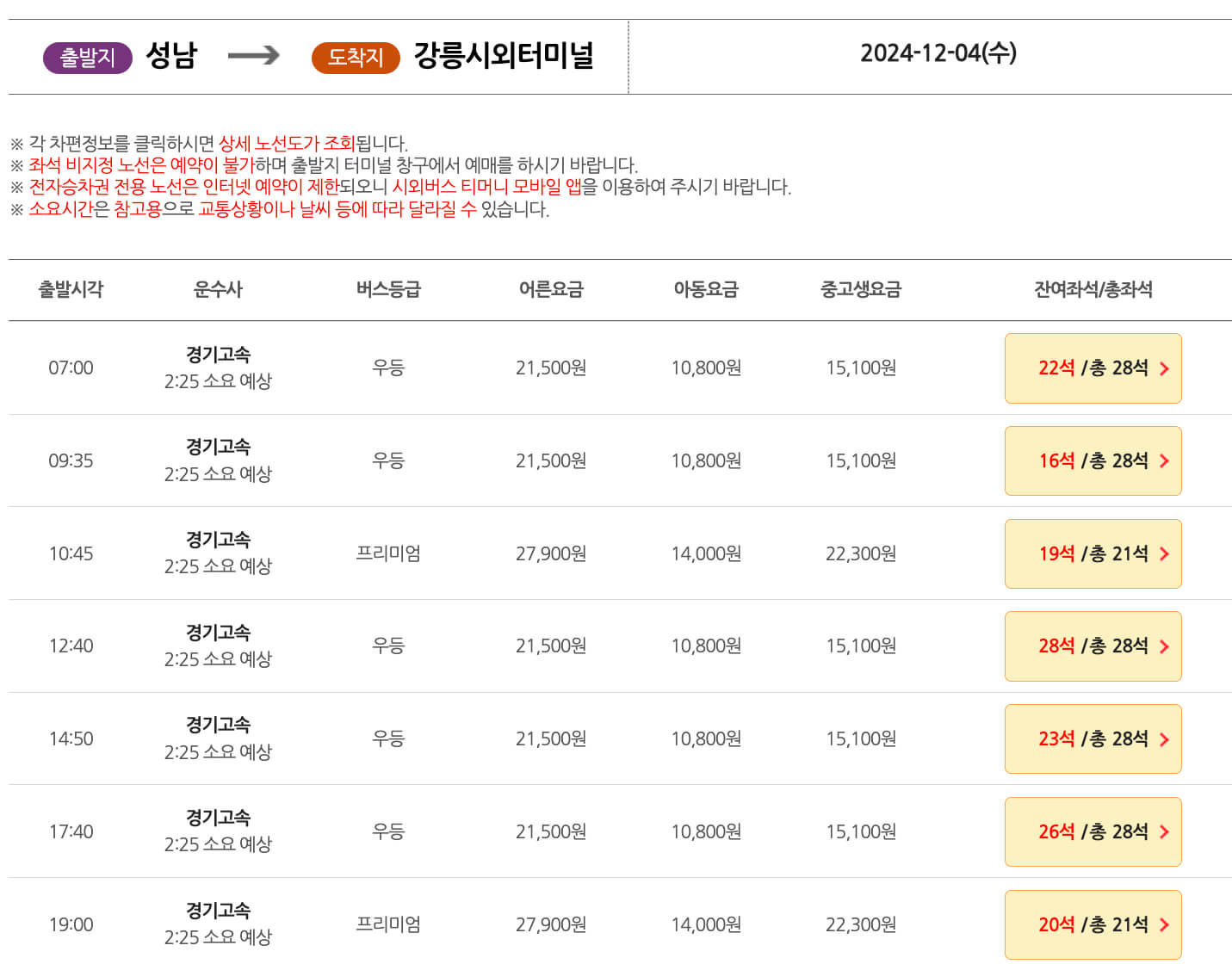
Task: Click the 20석/총 21석 availability button
Action: 1093,924
